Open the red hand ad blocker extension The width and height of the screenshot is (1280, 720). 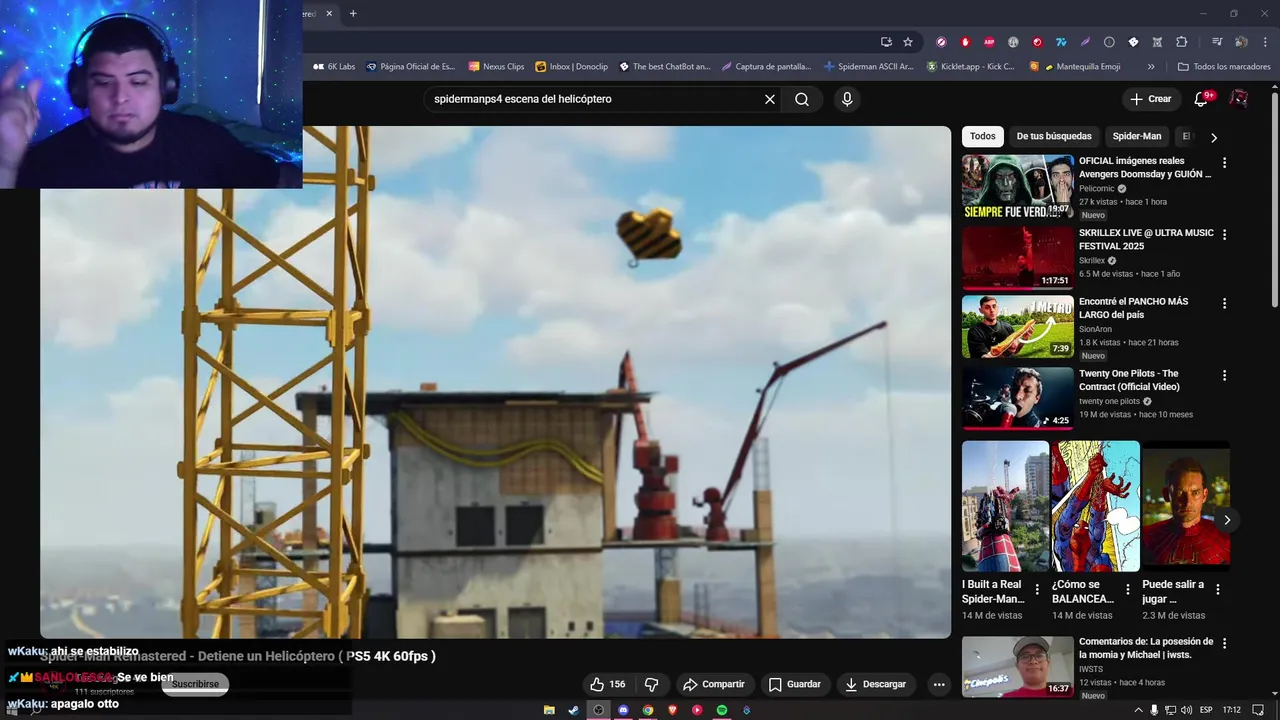click(x=965, y=42)
